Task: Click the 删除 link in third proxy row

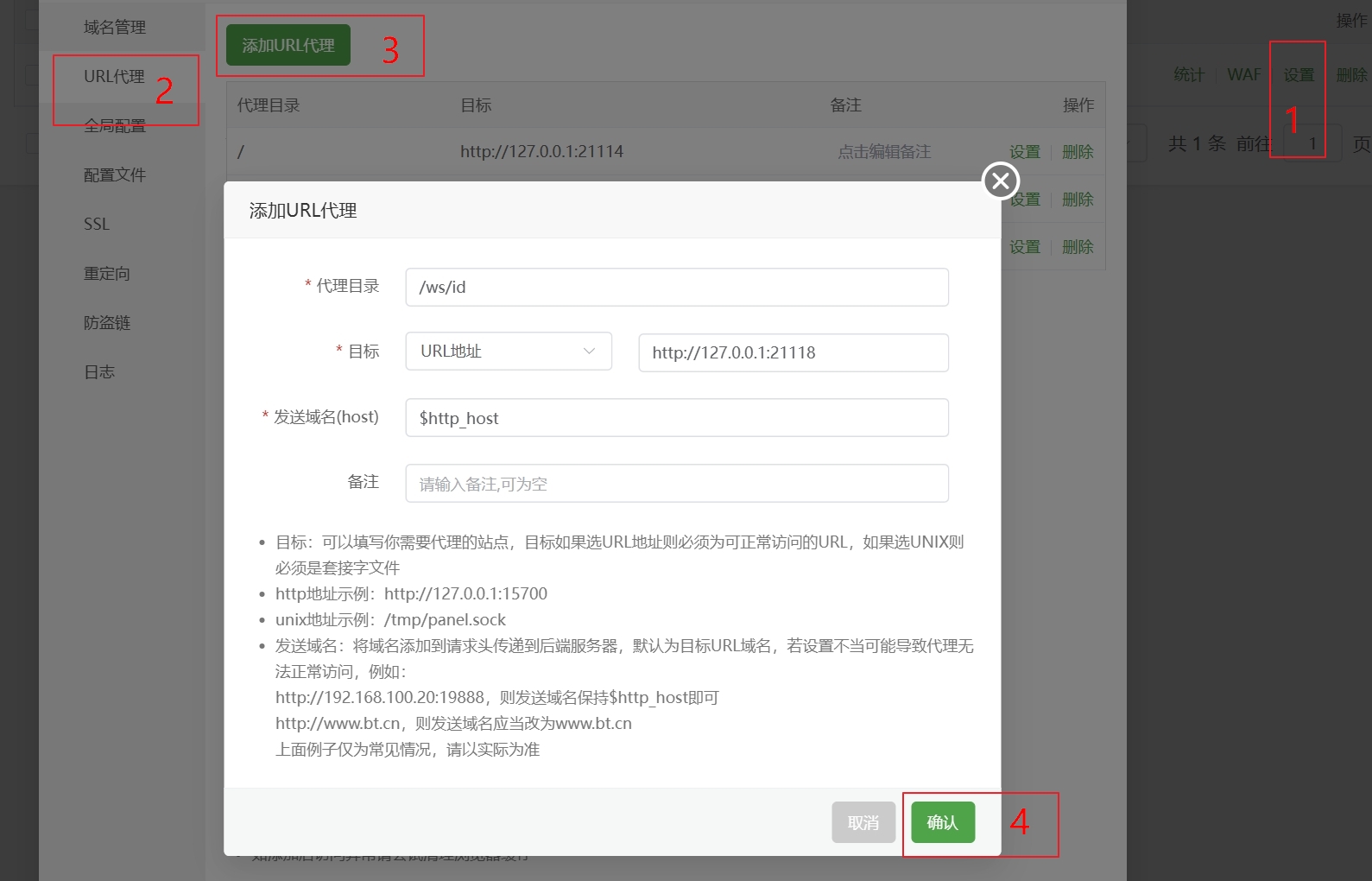Action: tap(1078, 247)
